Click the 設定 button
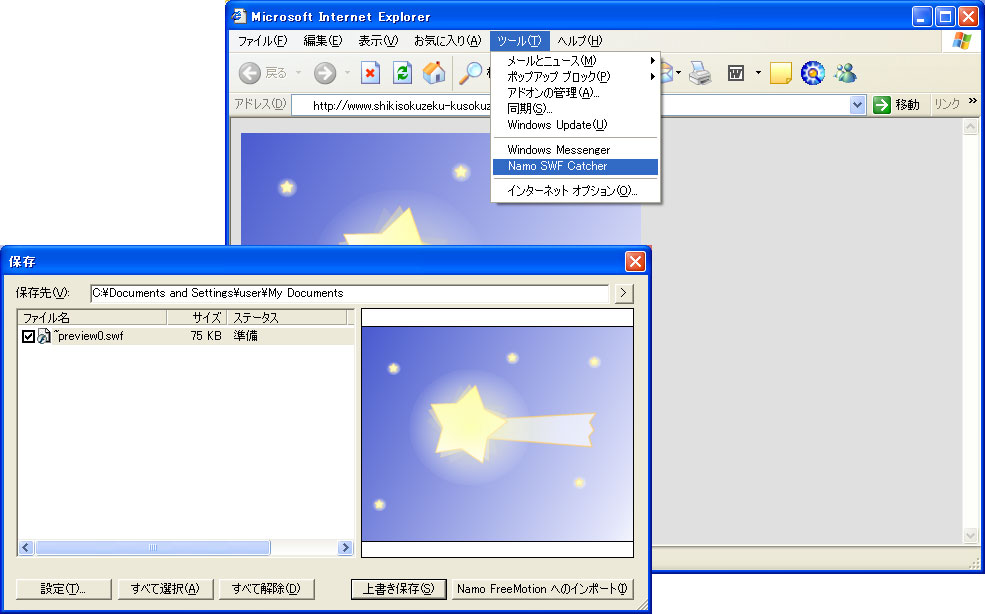This screenshot has height=614, width=985. pos(63,589)
